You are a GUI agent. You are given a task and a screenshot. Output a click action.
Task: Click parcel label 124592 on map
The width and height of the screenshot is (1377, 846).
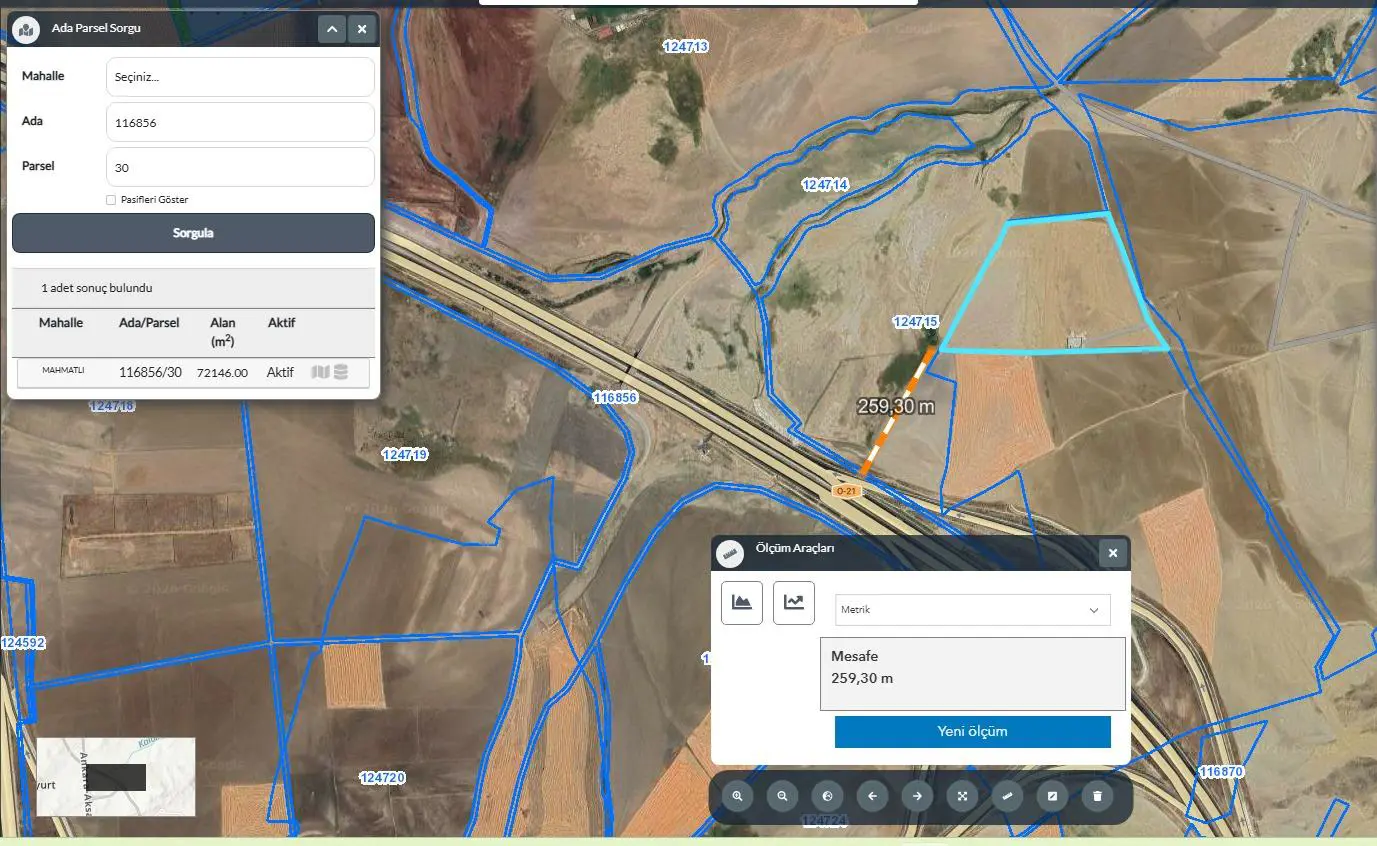click(x=23, y=643)
